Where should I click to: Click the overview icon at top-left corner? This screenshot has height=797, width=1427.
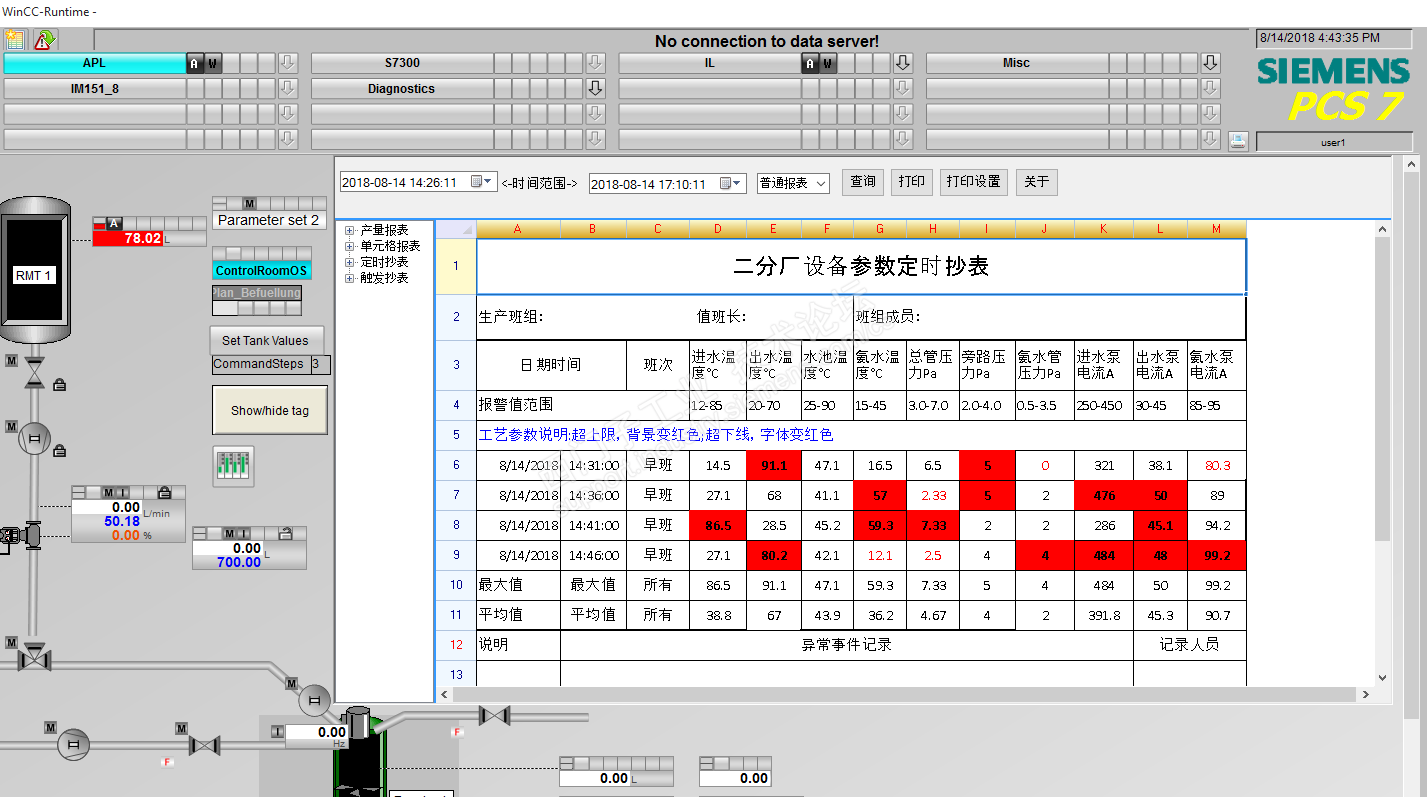pyautogui.click(x=14, y=40)
